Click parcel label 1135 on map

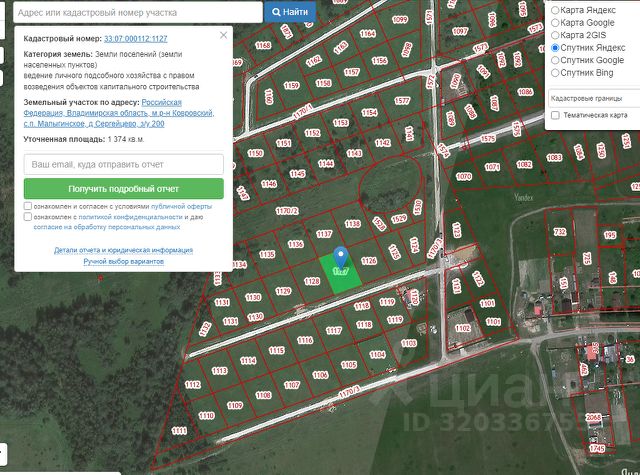267,255
